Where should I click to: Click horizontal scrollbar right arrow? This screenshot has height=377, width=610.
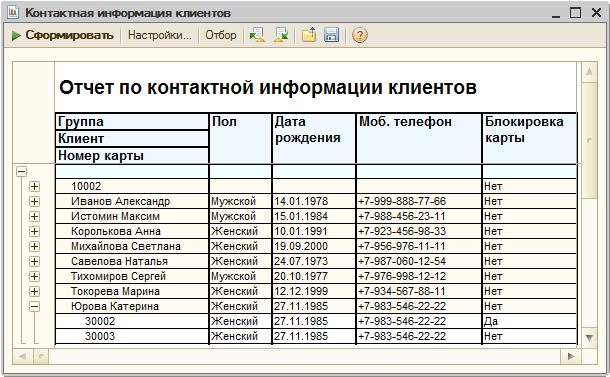[x=571, y=356]
